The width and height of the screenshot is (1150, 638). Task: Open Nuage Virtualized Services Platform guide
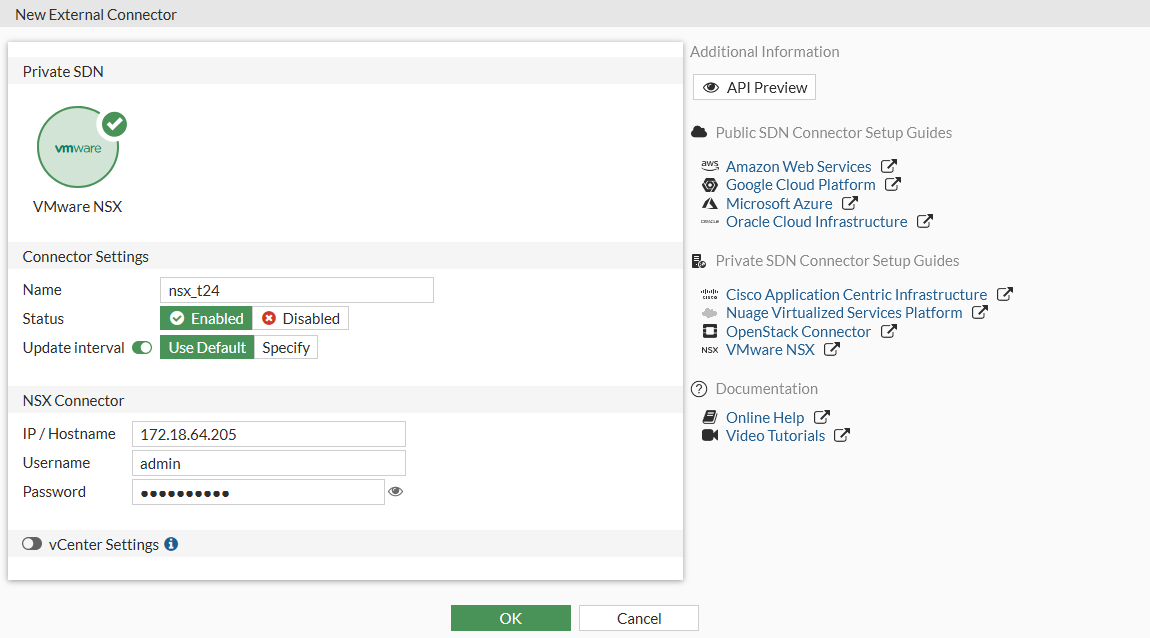click(843, 313)
